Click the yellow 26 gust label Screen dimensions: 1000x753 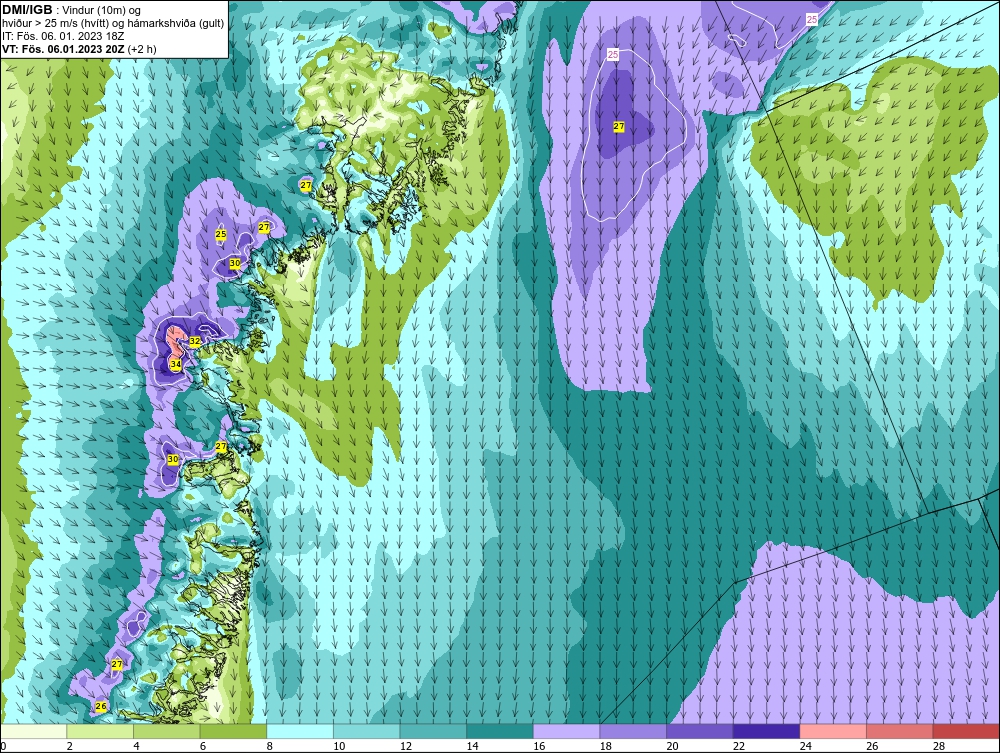(101, 706)
